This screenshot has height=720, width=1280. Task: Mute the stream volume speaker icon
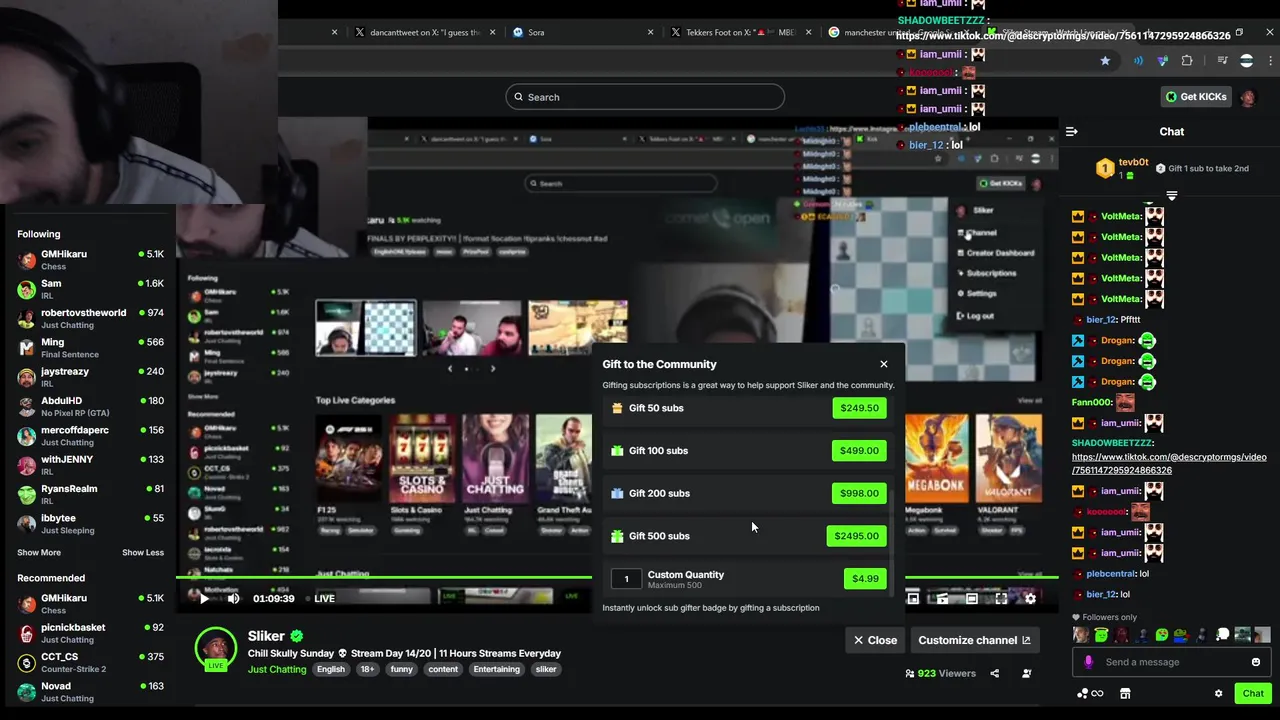coord(234,599)
